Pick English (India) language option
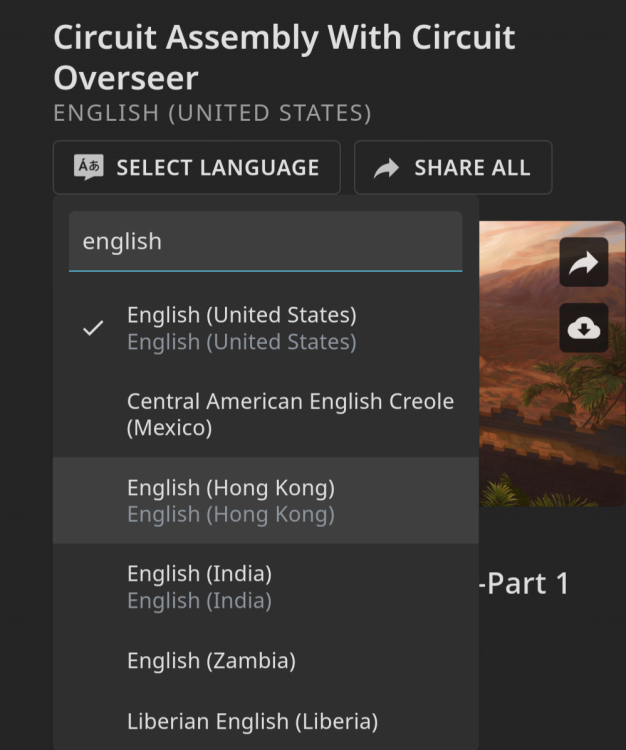Viewport: 626px width, 750px height. click(199, 574)
